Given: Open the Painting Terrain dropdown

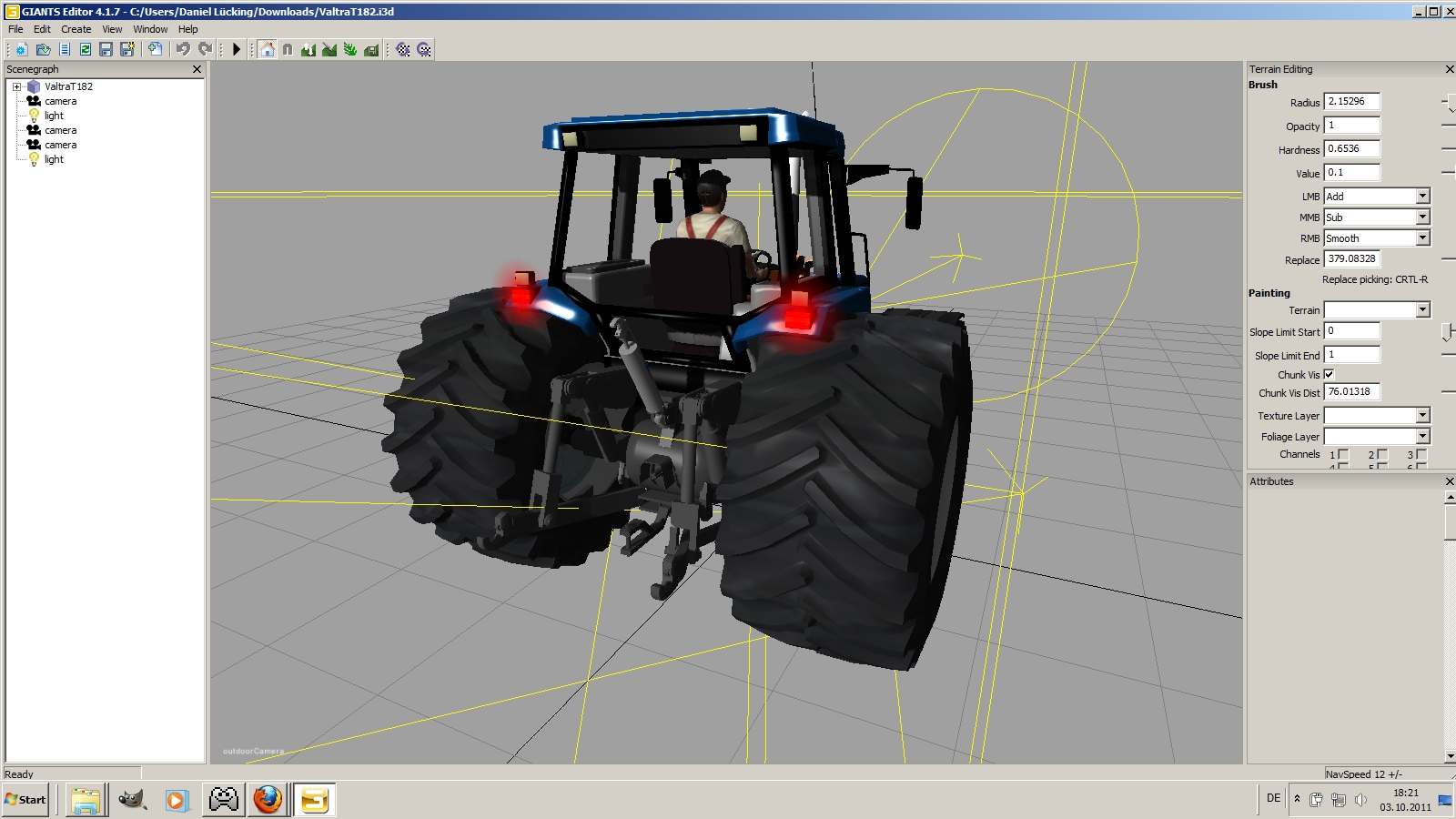Looking at the screenshot, I should 1377,310.
